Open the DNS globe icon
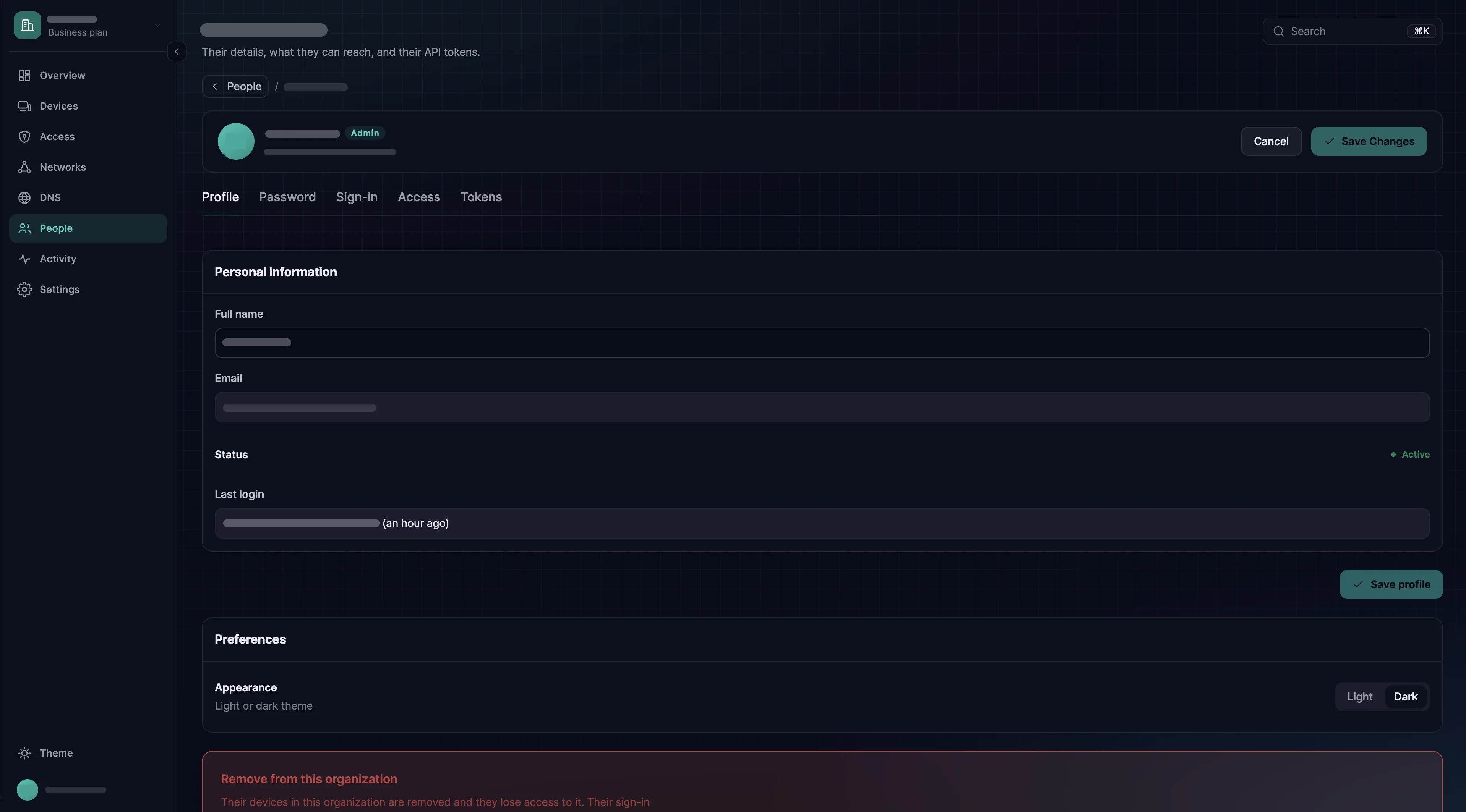 click(x=24, y=198)
